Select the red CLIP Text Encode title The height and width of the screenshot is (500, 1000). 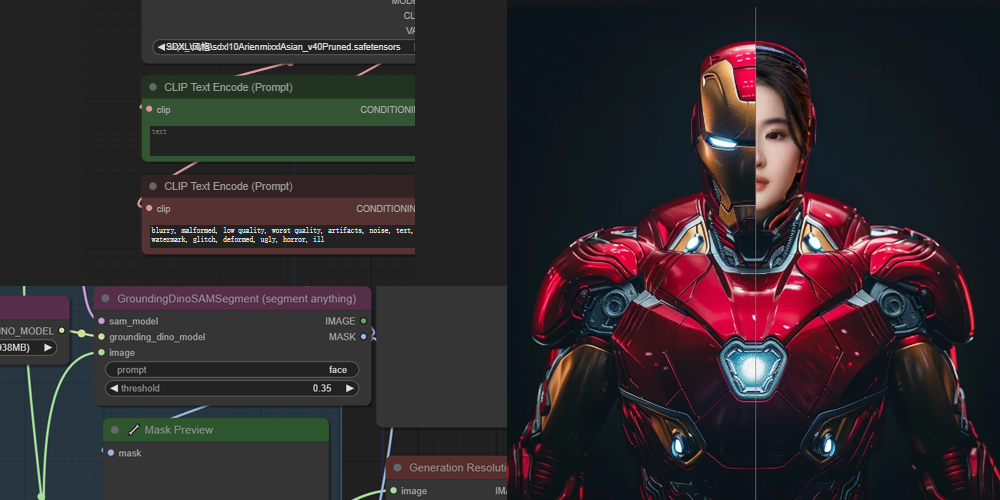coord(228,186)
